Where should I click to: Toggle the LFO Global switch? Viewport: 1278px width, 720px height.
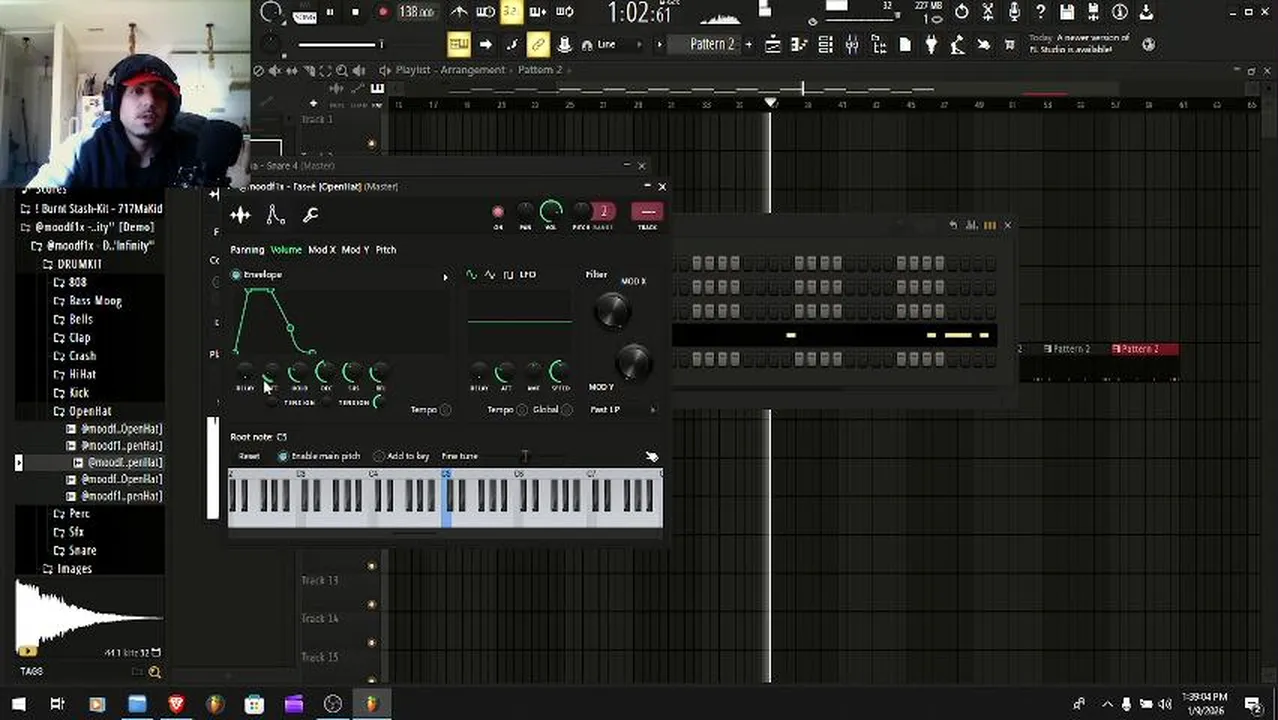tap(567, 410)
